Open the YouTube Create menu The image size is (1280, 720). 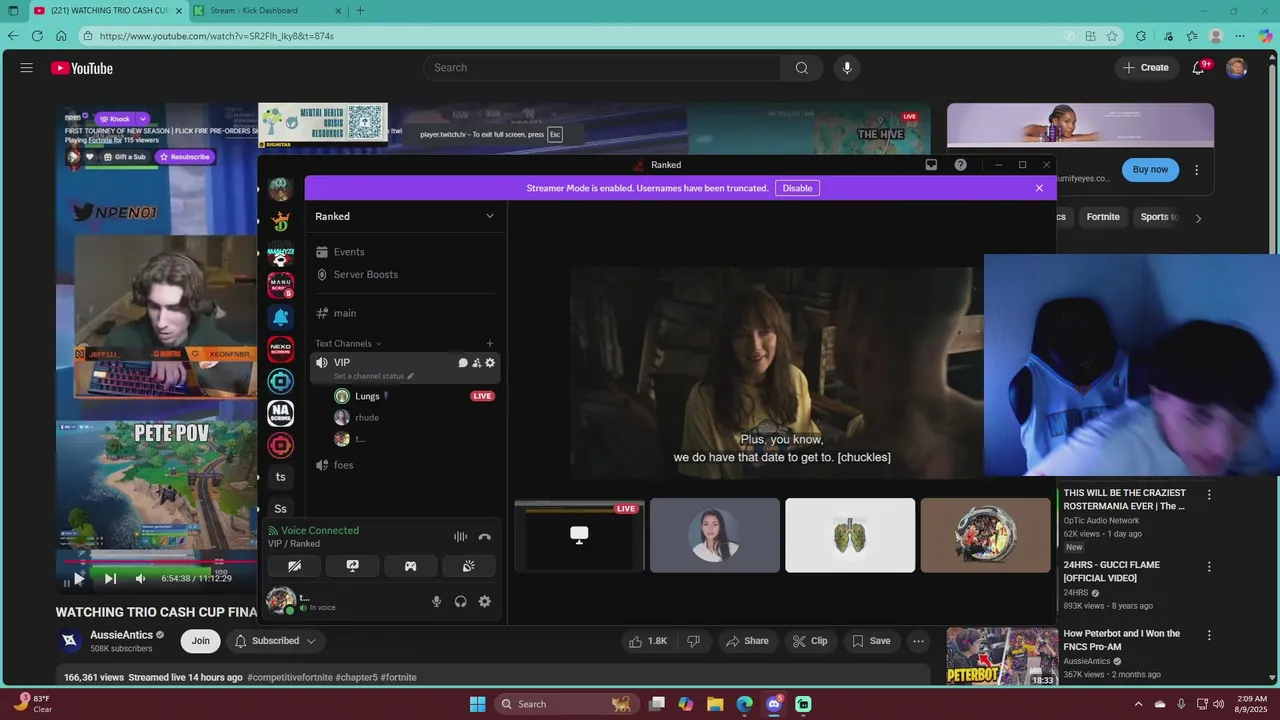click(x=1146, y=68)
